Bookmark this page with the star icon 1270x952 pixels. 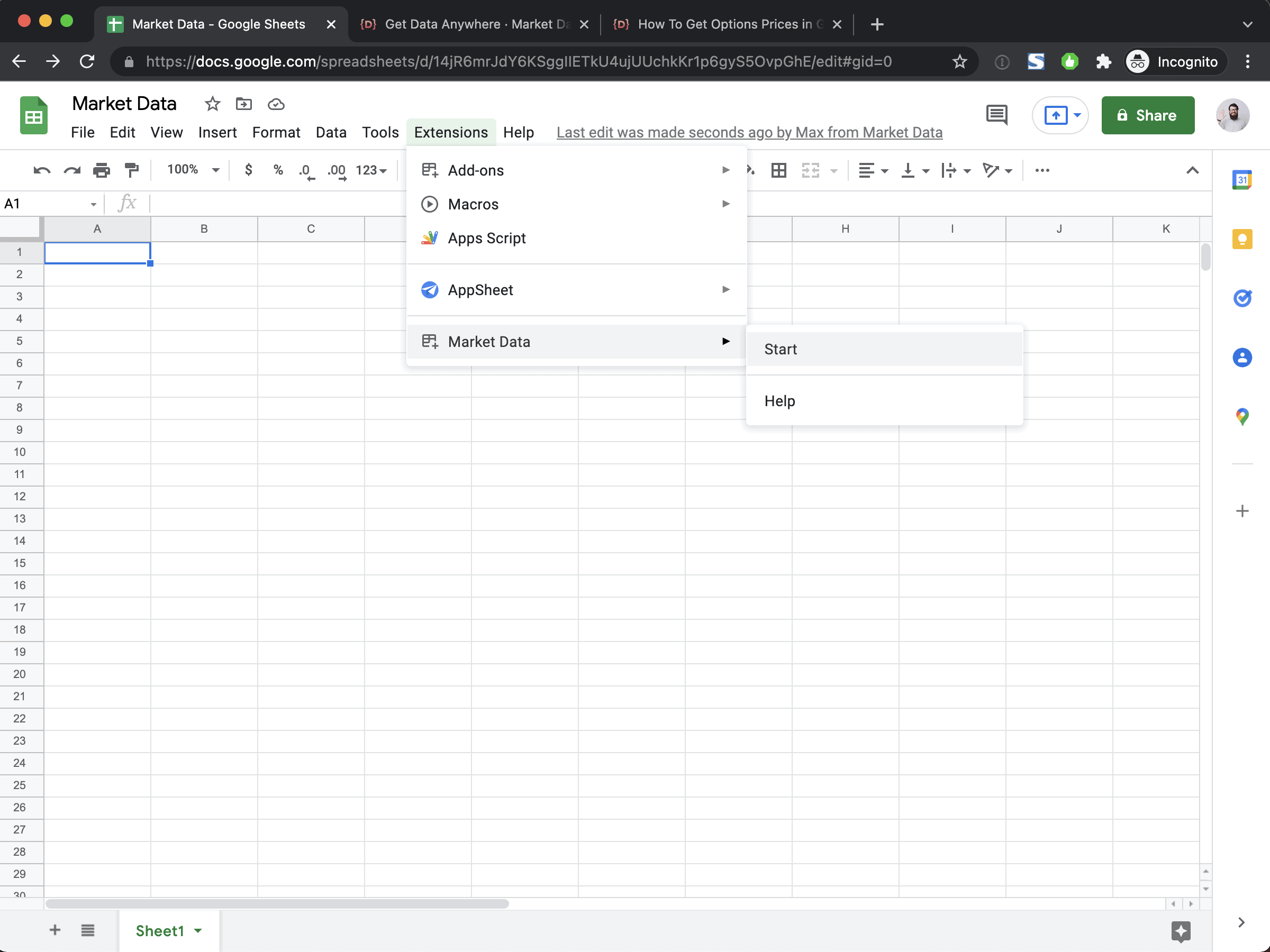point(960,61)
